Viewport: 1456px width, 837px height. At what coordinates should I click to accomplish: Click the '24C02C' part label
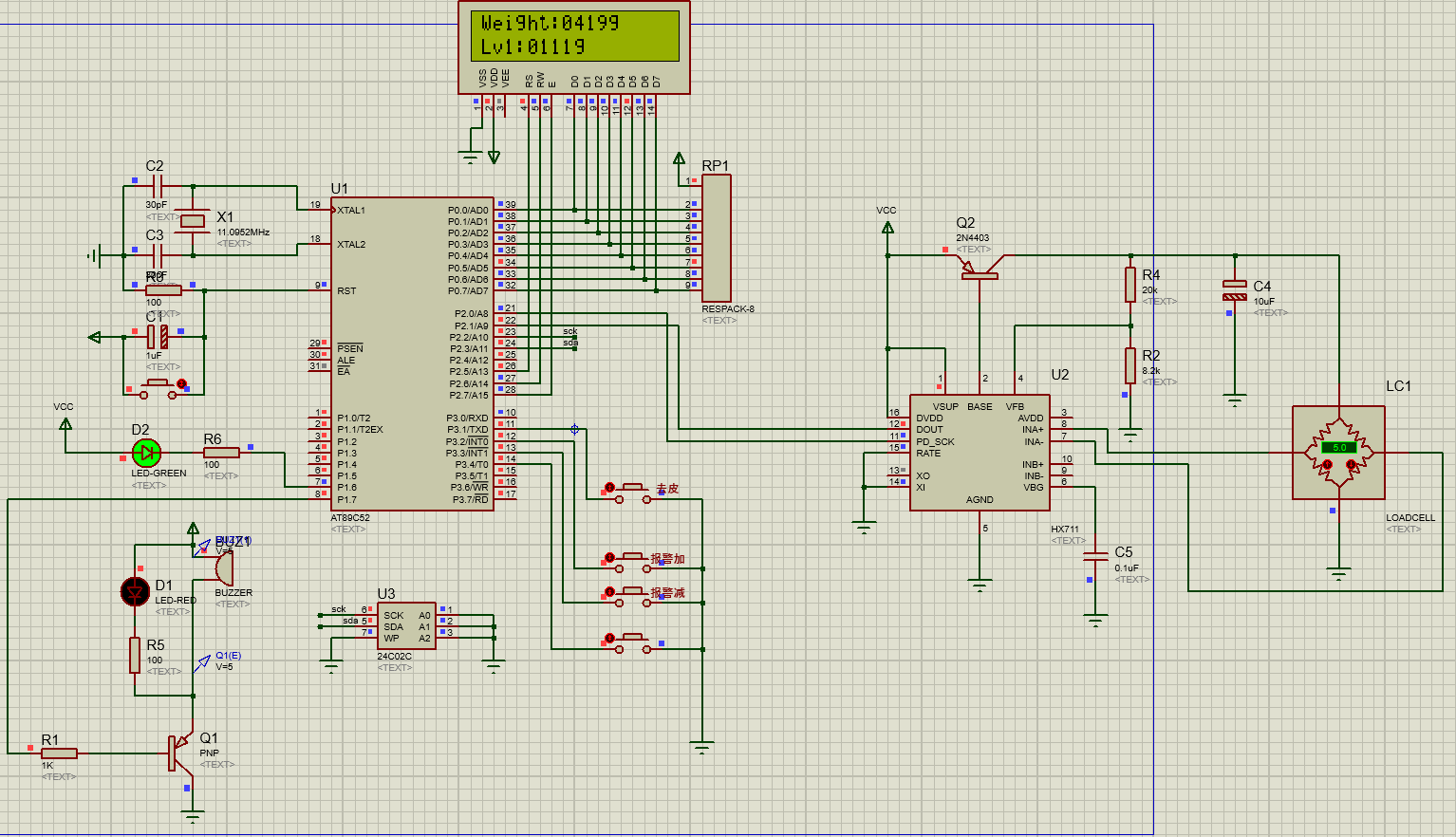(395, 657)
